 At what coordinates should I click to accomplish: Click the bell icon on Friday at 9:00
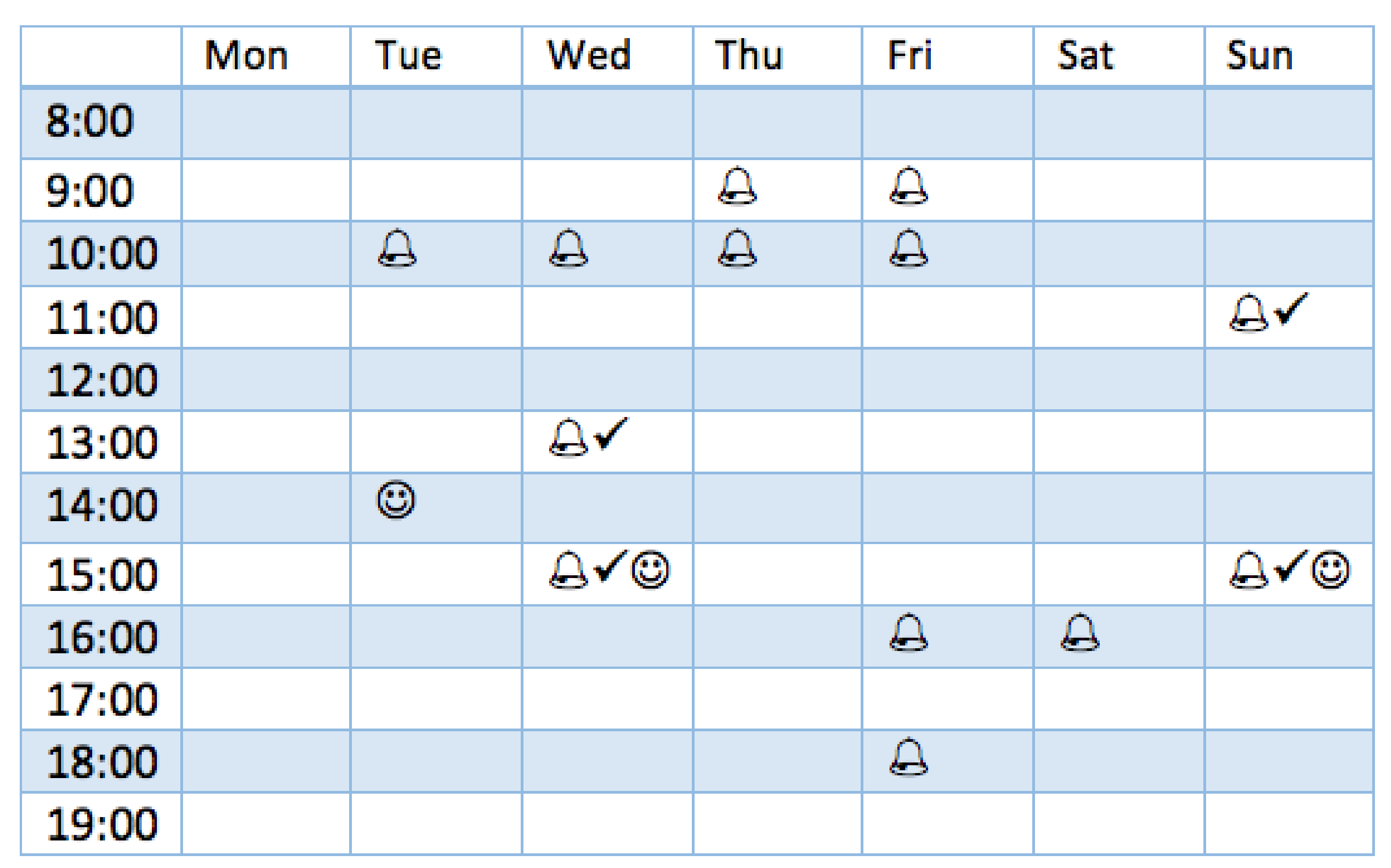[x=909, y=185]
